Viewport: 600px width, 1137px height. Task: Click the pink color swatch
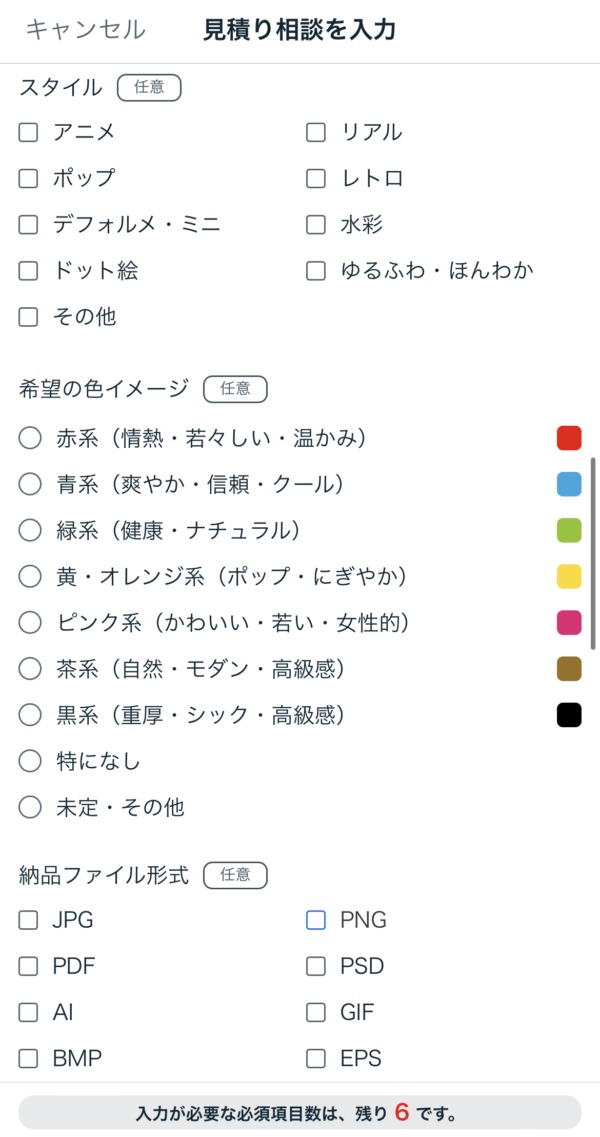(569, 622)
